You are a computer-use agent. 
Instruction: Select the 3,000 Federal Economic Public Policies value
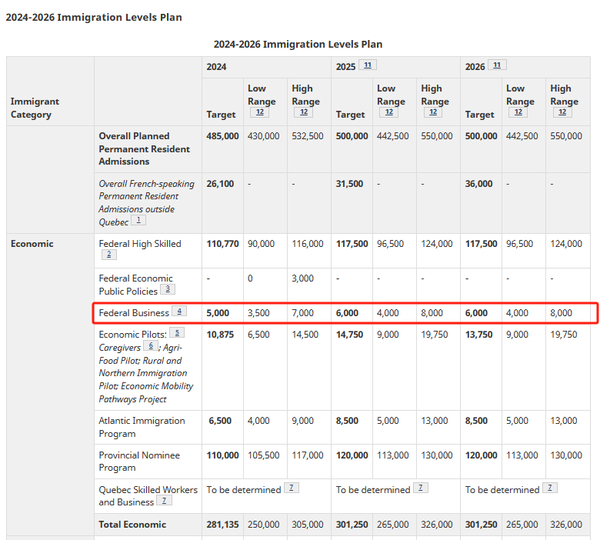(303, 278)
